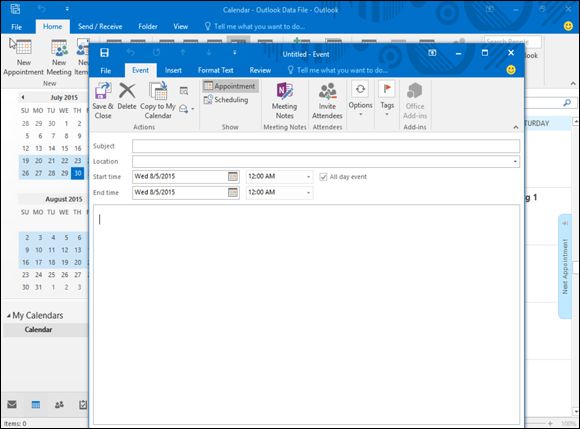Click ribbon display options icon in Event title bar
The height and width of the screenshot is (429, 580).
pyautogui.click(x=432, y=53)
